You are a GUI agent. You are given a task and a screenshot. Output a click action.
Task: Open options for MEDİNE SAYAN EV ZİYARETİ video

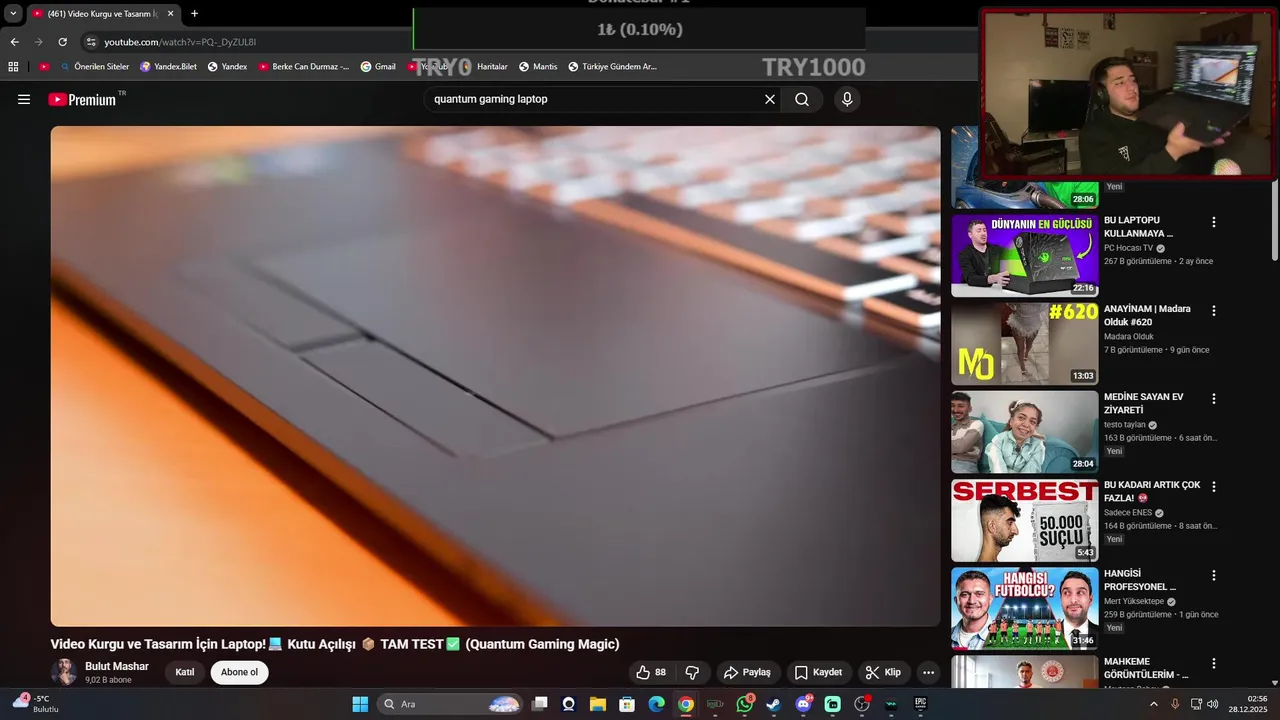click(1214, 398)
